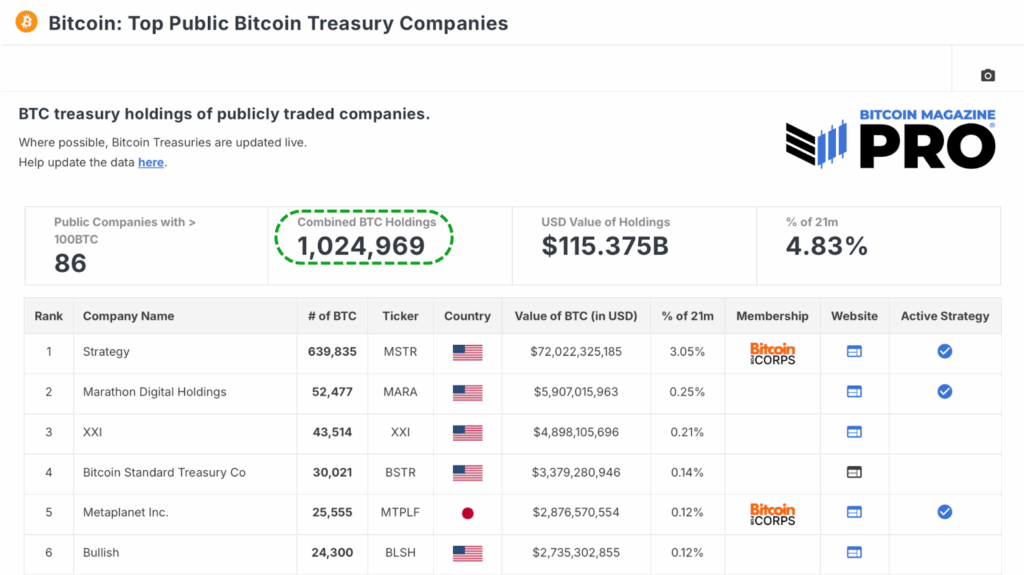Click the camera screenshot icon

[x=988, y=76]
